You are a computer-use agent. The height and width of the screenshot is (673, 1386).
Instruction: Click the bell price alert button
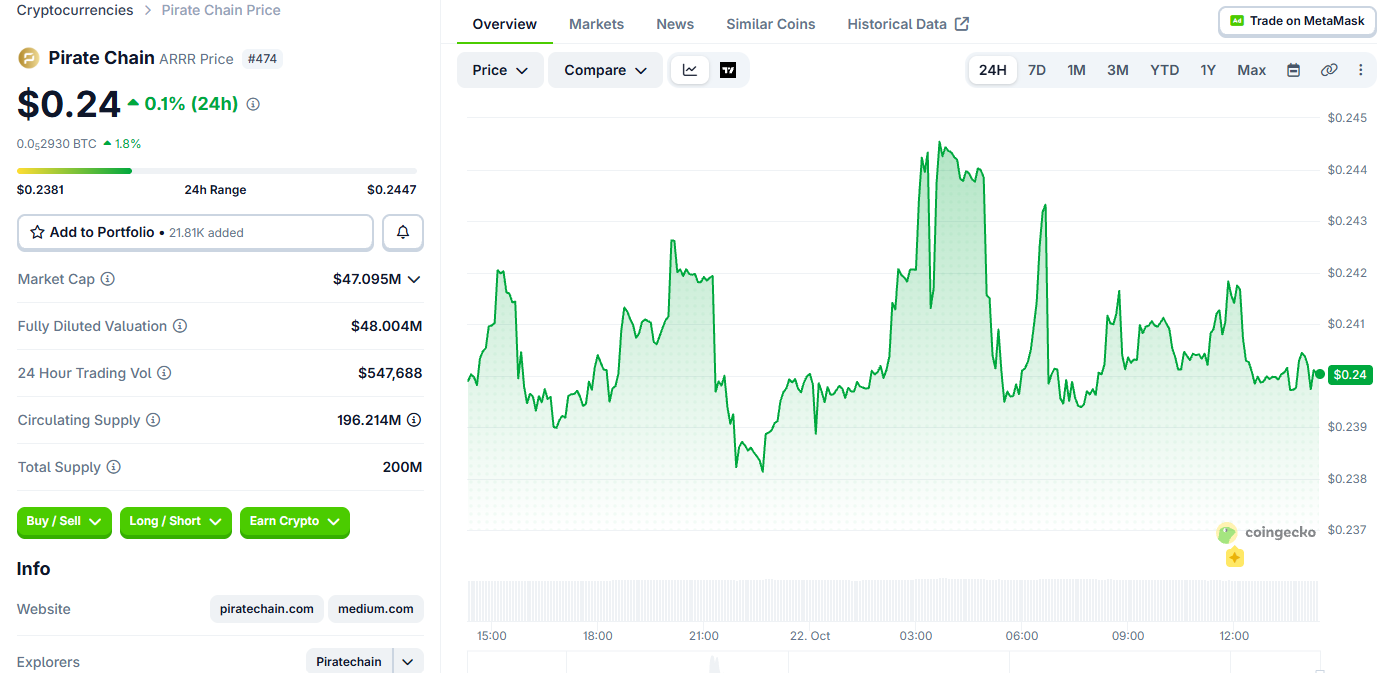pos(403,232)
